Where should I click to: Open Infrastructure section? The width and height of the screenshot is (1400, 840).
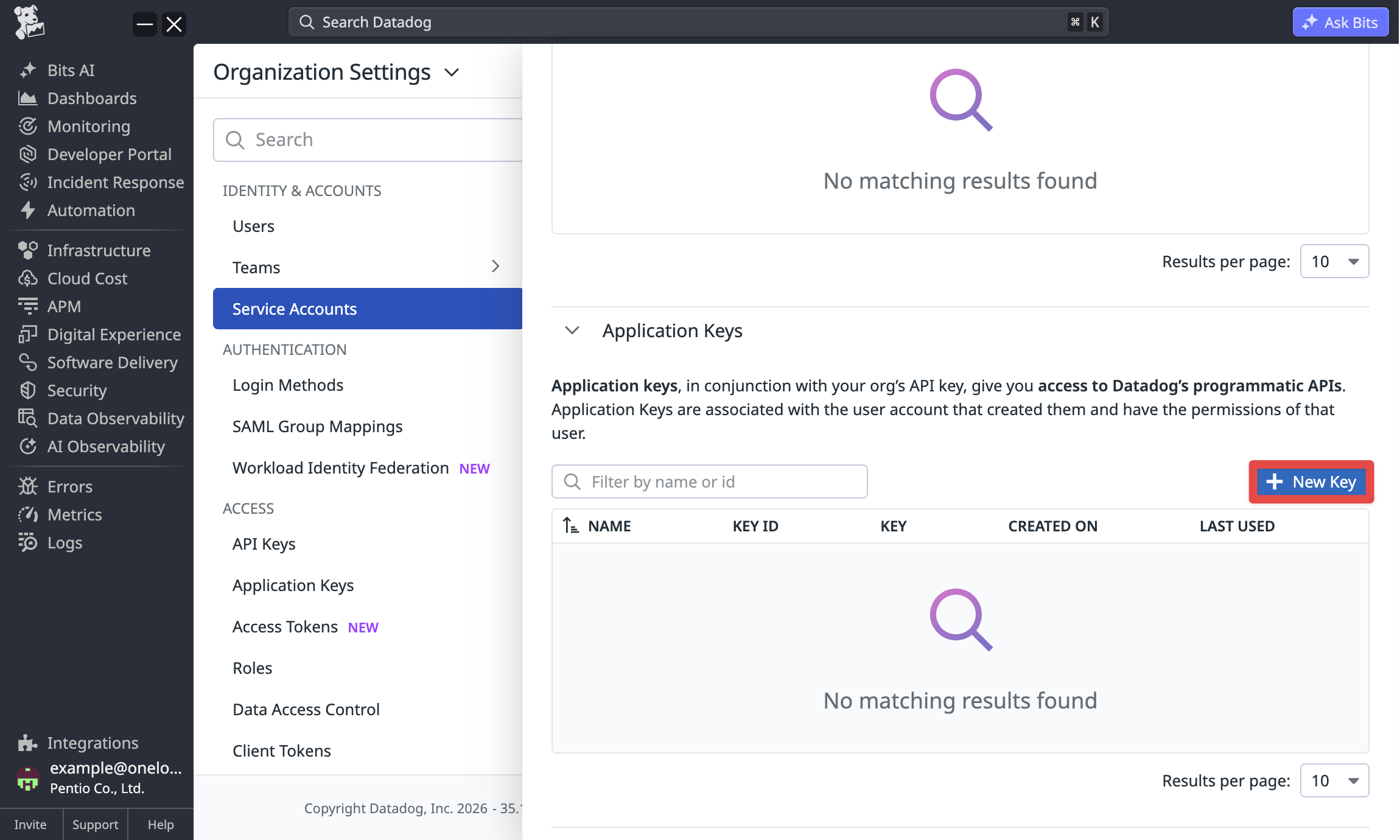pyautogui.click(x=85, y=250)
